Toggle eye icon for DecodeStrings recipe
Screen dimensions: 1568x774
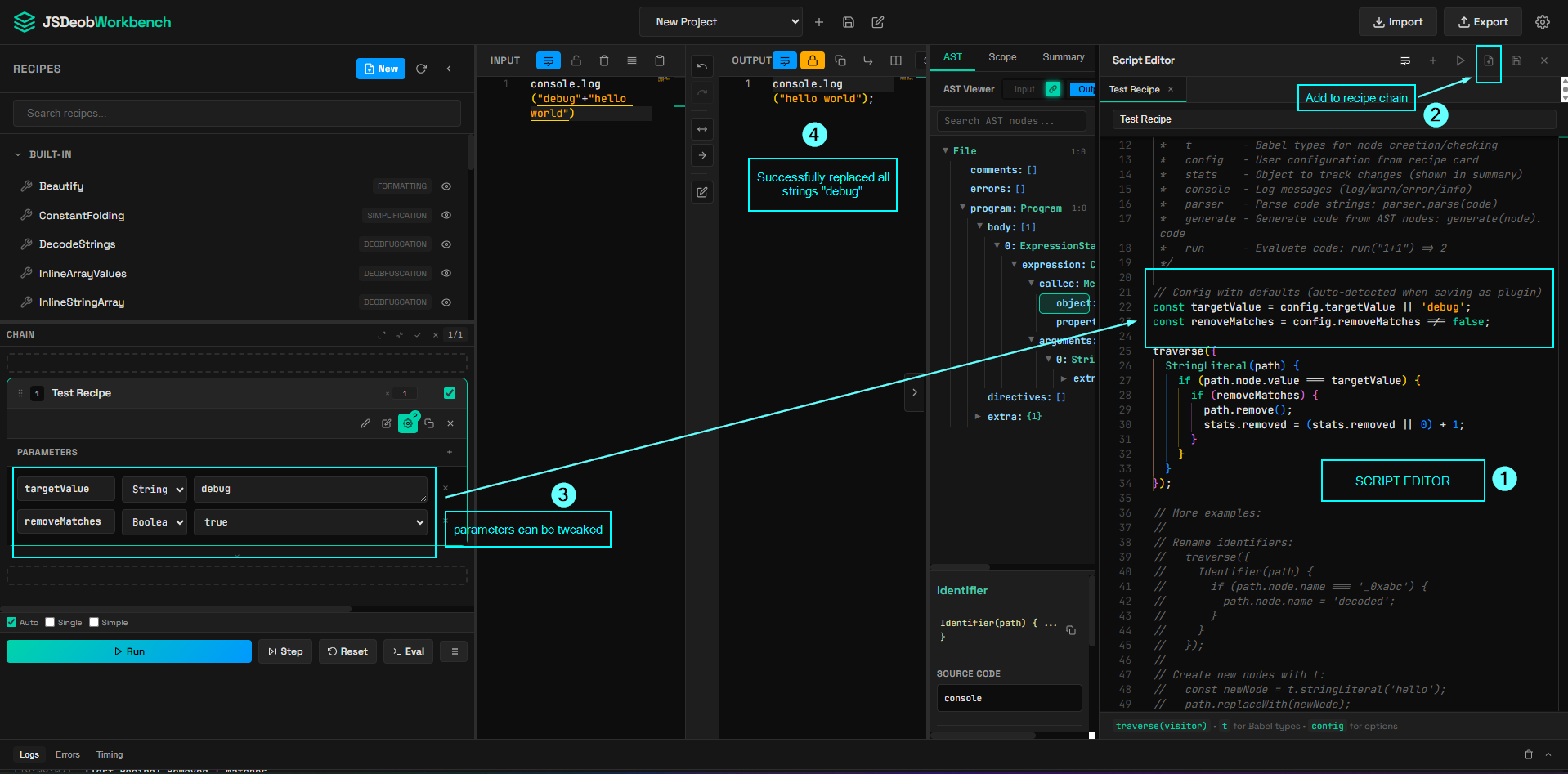pyautogui.click(x=446, y=244)
